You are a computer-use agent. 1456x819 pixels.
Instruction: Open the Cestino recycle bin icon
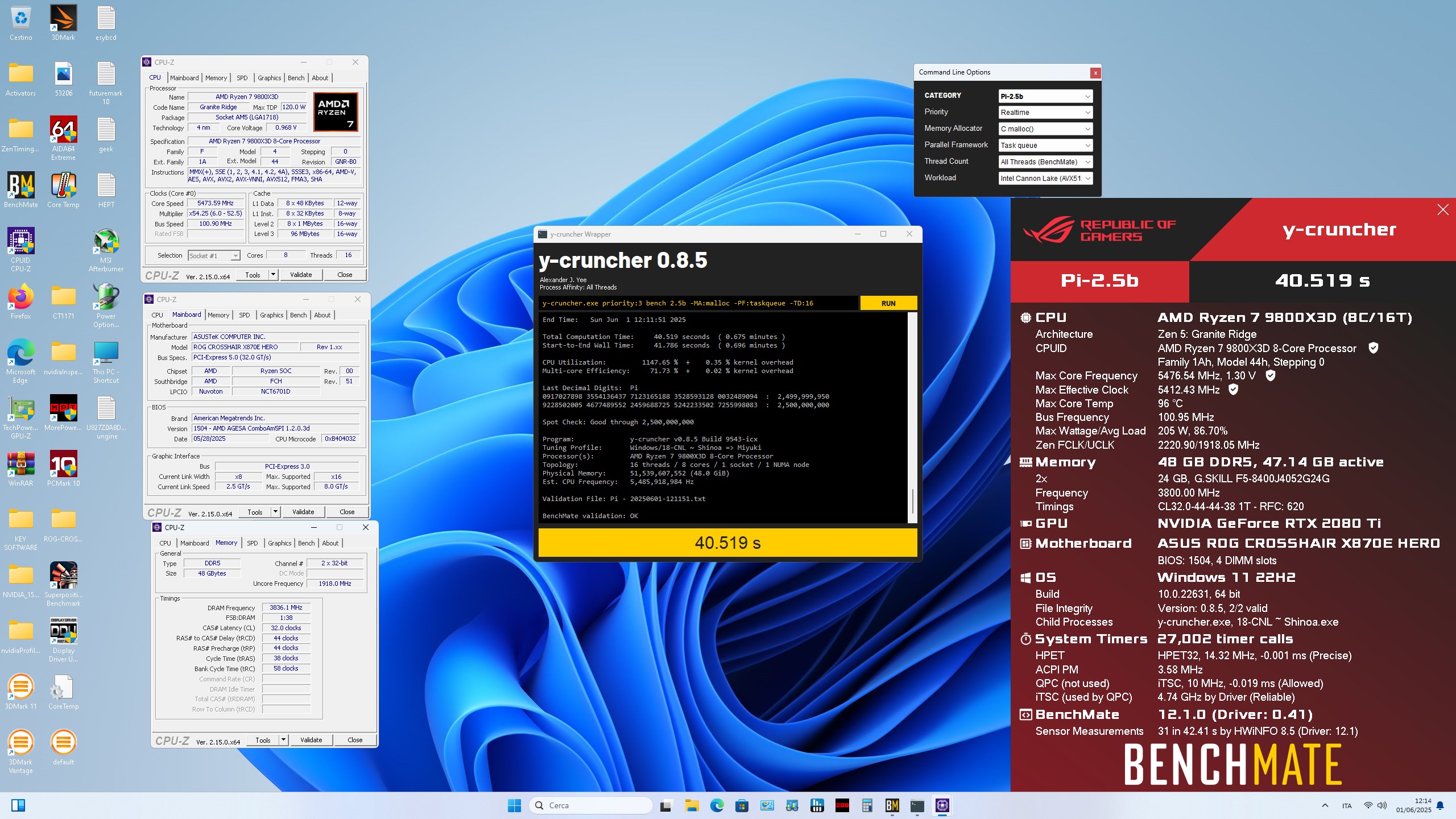(20, 23)
